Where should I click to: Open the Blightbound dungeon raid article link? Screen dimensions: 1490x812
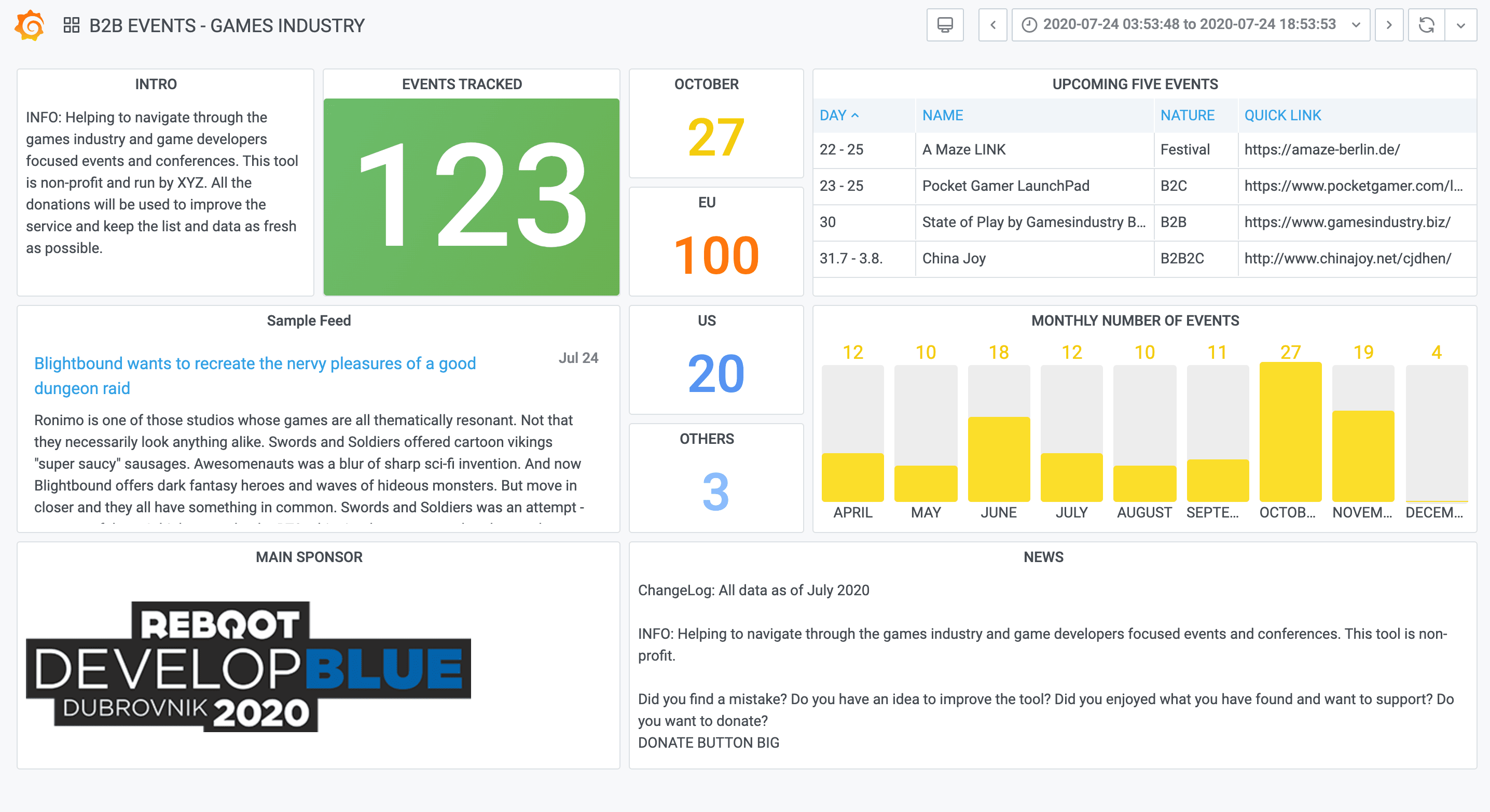pyautogui.click(x=255, y=375)
